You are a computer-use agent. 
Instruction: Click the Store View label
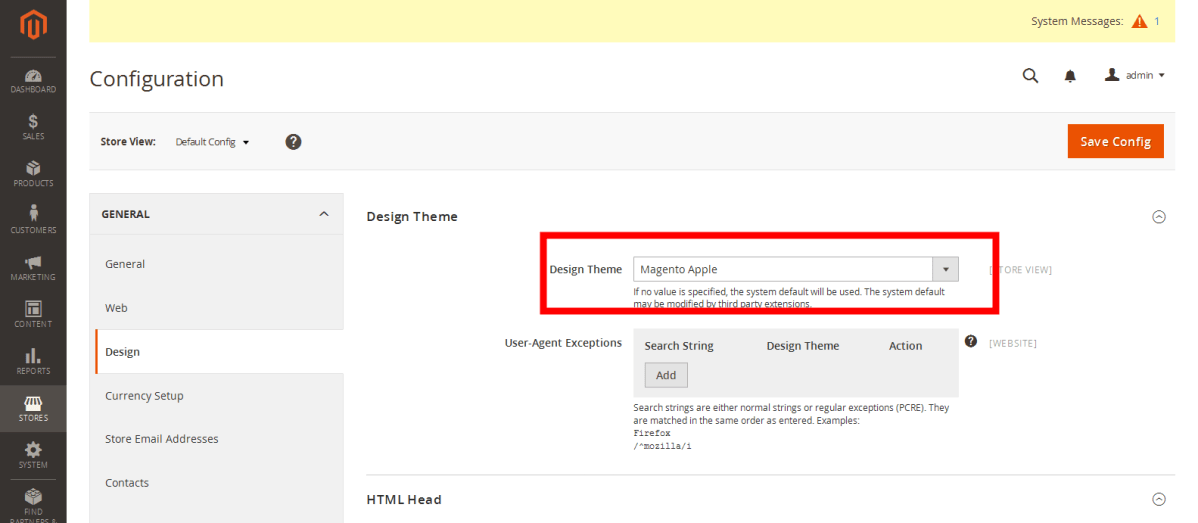(128, 142)
